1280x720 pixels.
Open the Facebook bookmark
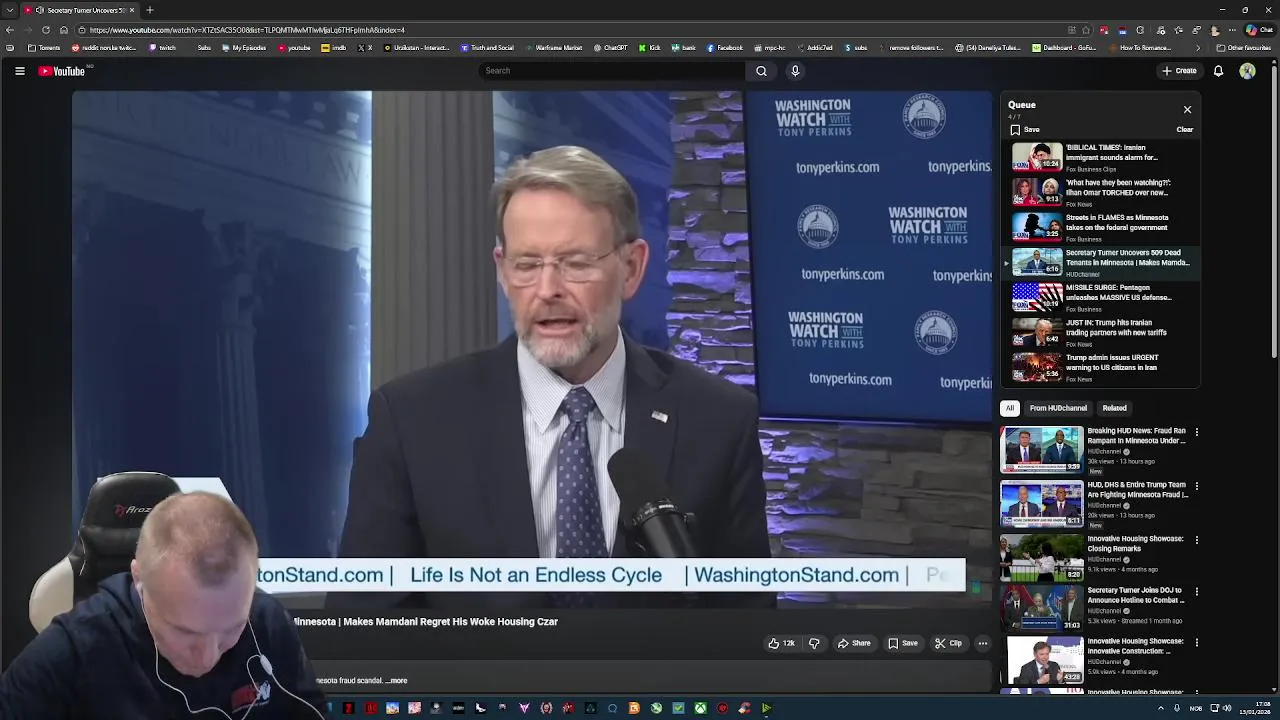tap(725, 48)
